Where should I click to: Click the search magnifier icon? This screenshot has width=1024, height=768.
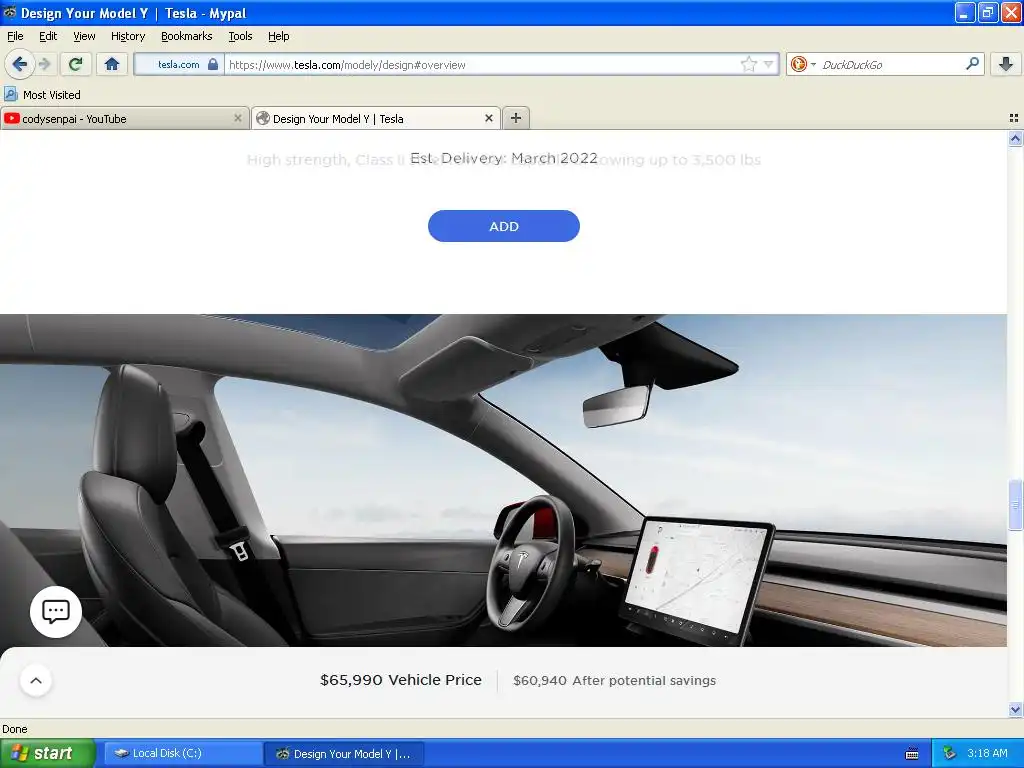tap(972, 64)
